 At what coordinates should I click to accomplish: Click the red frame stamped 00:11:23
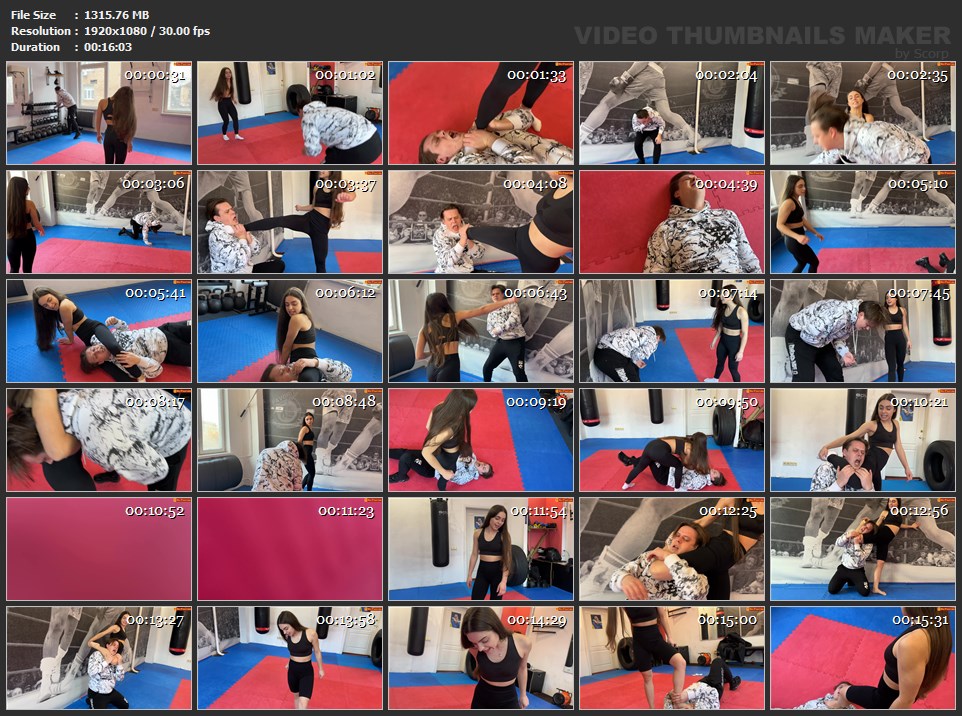pyautogui.click(x=290, y=549)
